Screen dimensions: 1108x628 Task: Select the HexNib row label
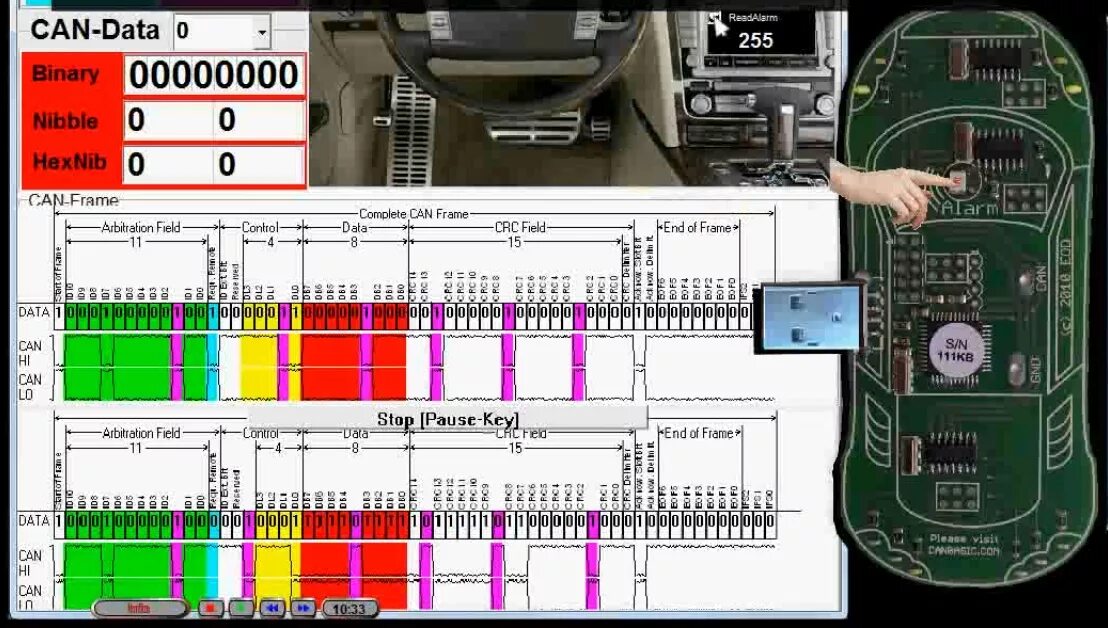70,162
